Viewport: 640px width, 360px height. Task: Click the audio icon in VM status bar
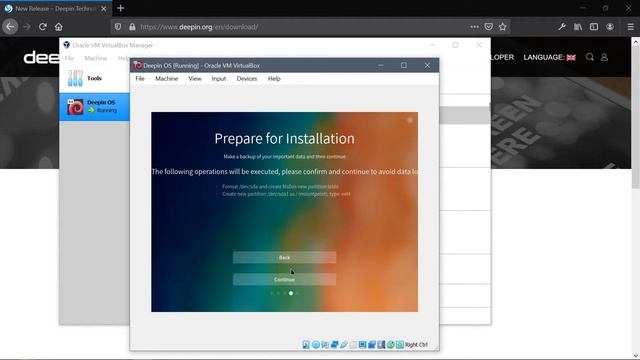click(x=325, y=344)
